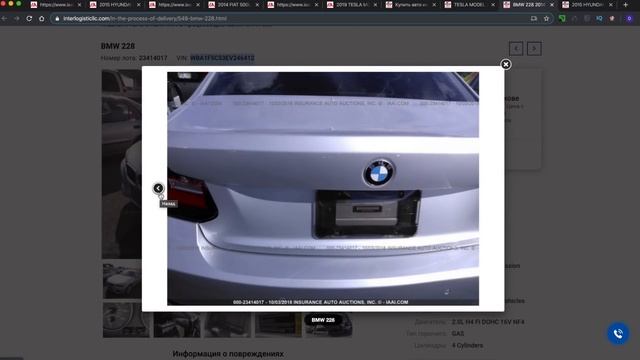This screenshot has height=360, width=640.
Task: Open the VIN number link
Action: pos(222,58)
